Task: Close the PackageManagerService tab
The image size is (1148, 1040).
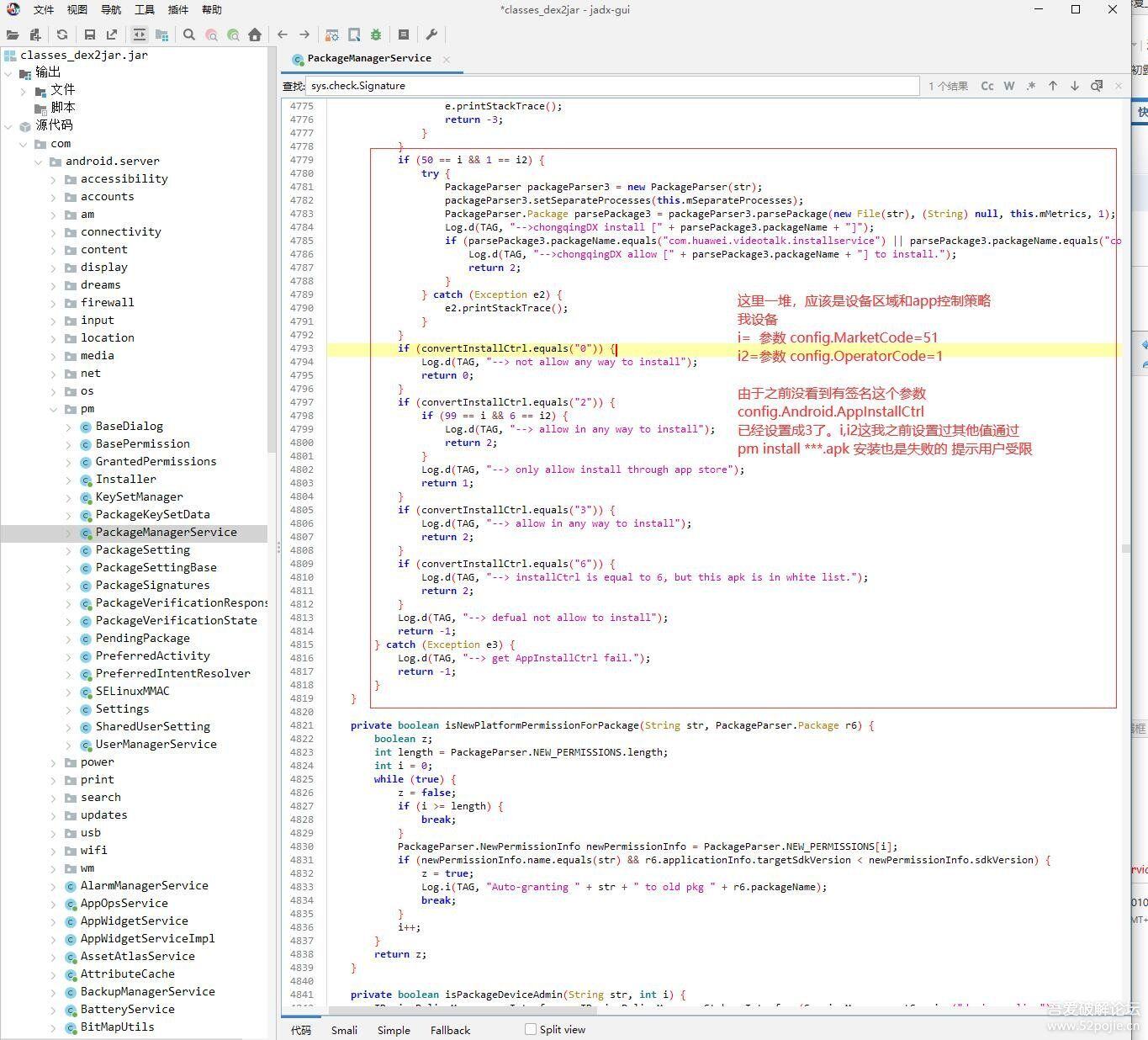Action: click(447, 59)
